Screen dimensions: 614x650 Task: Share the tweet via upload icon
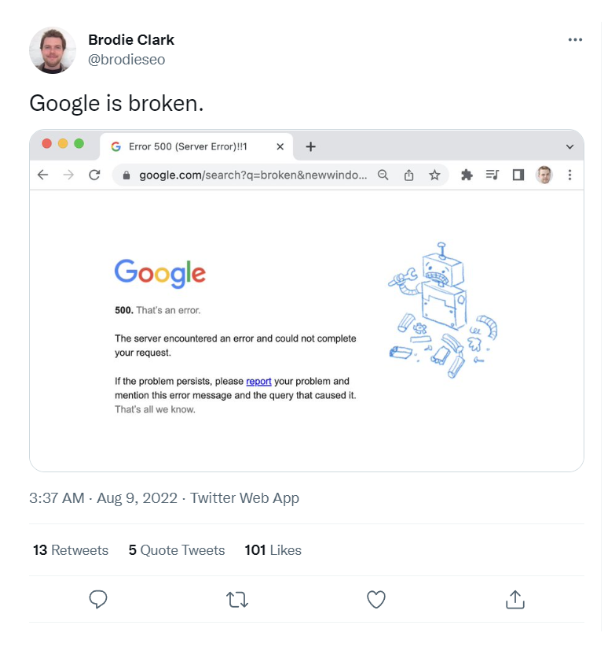click(x=515, y=599)
